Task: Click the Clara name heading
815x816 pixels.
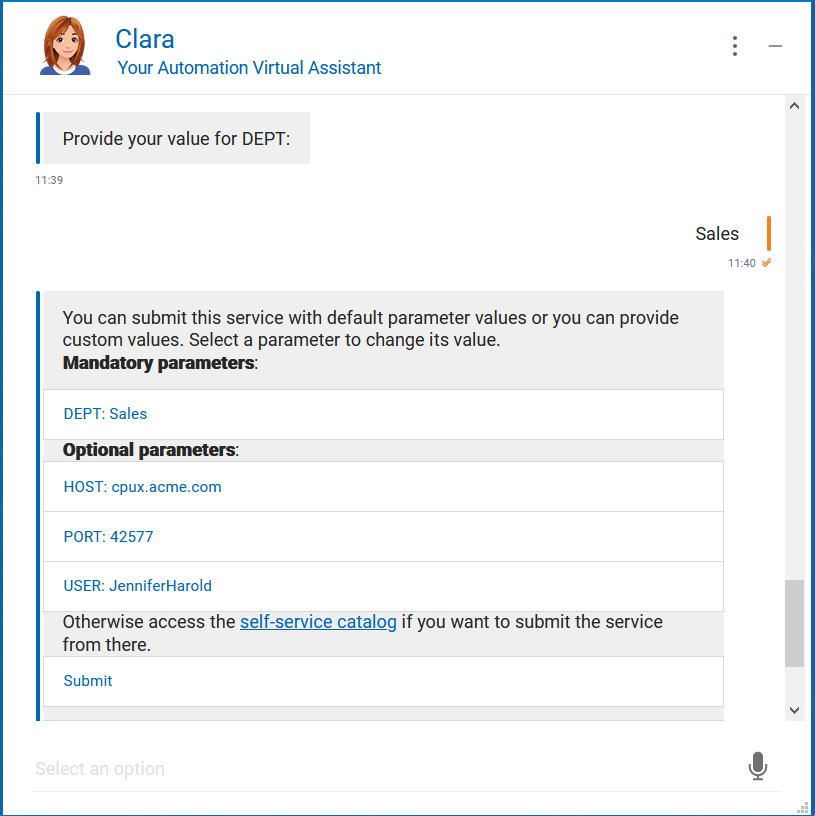Action: tap(145, 39)
